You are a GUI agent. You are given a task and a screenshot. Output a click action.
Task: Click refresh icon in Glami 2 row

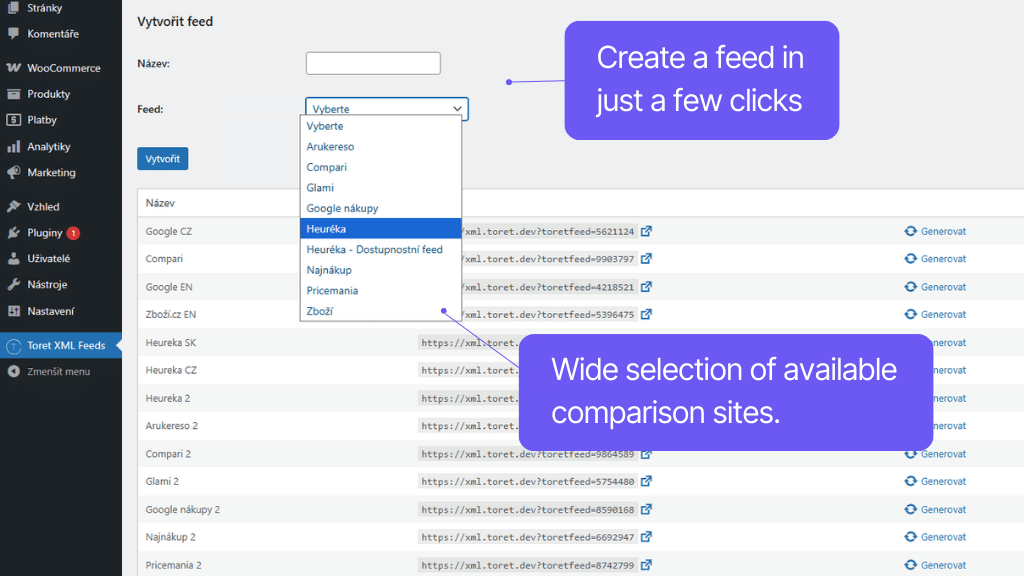click(910, 481)
